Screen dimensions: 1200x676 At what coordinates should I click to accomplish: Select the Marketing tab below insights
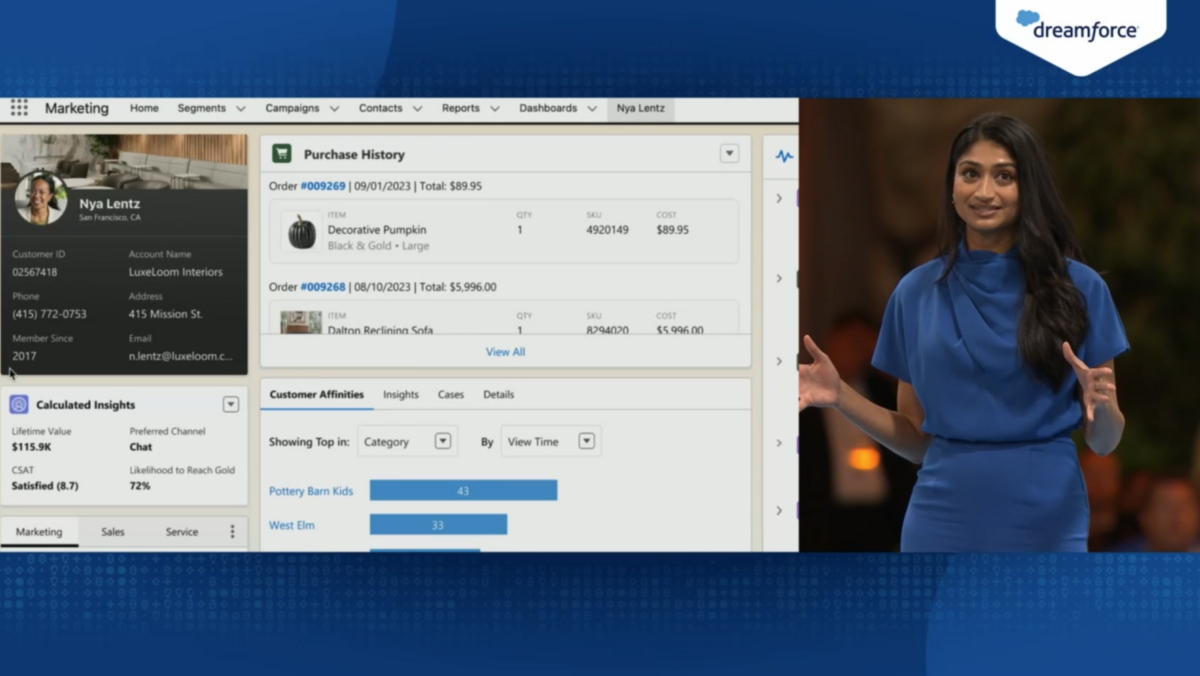pos(39,532)
